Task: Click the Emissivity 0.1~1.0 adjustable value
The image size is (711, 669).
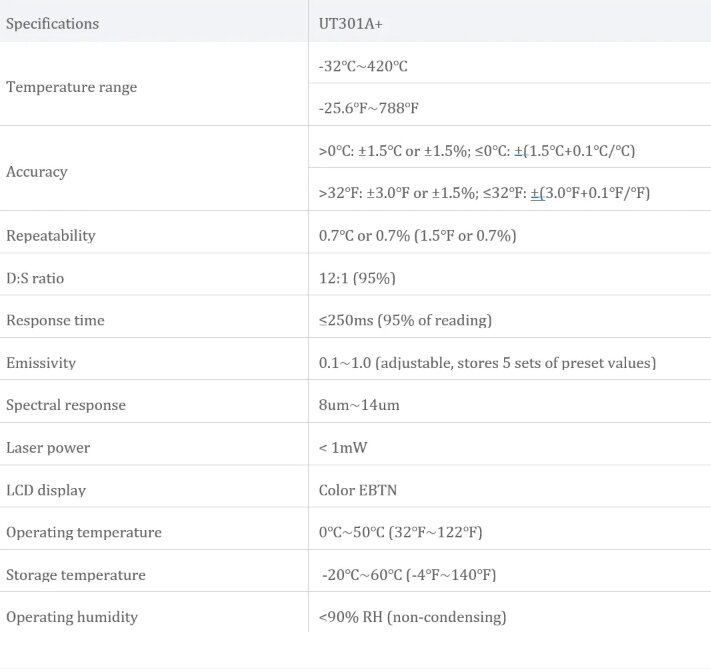Action: point(487,363)
